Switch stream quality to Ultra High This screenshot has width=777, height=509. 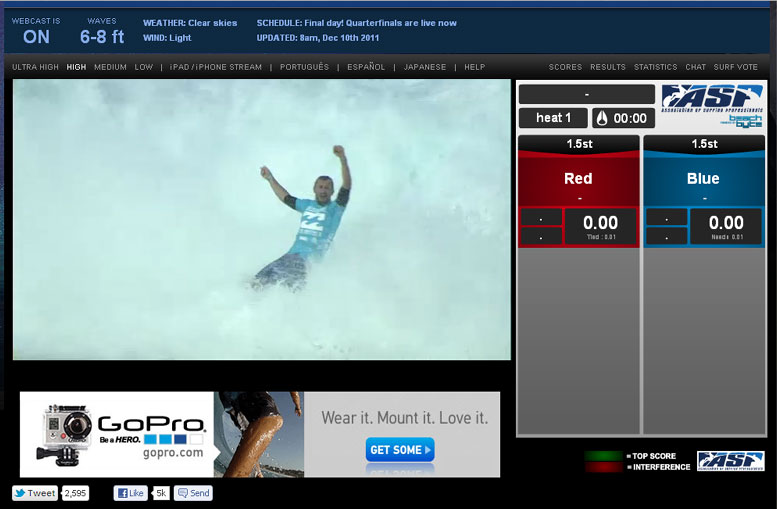[35, 67]
